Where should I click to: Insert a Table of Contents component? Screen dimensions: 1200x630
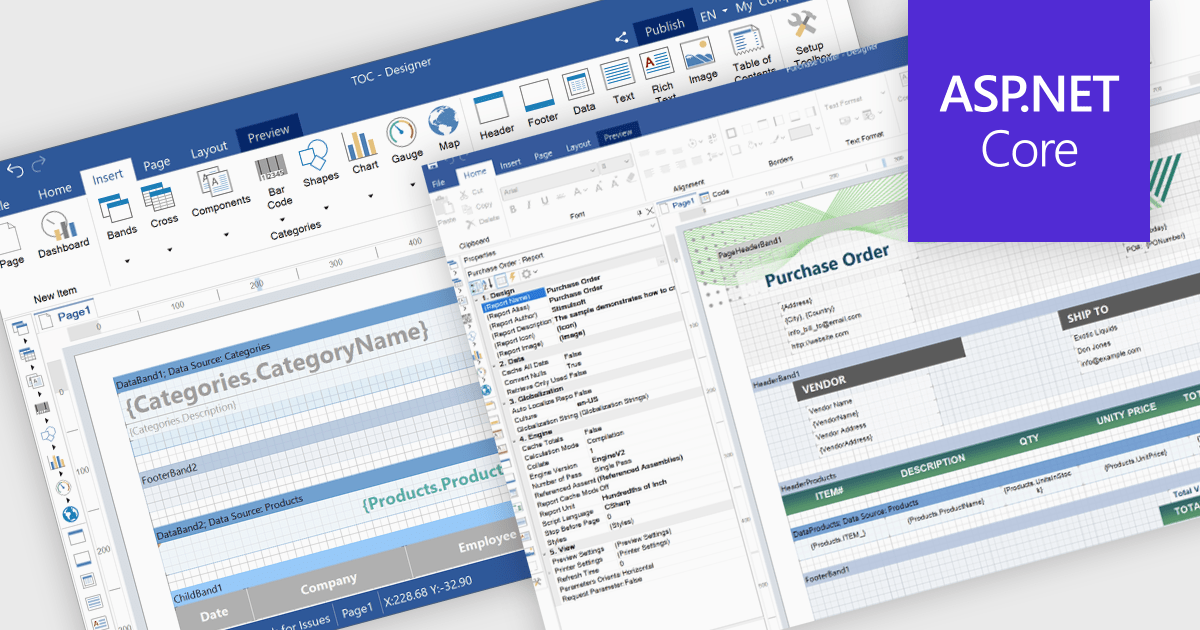751,52
